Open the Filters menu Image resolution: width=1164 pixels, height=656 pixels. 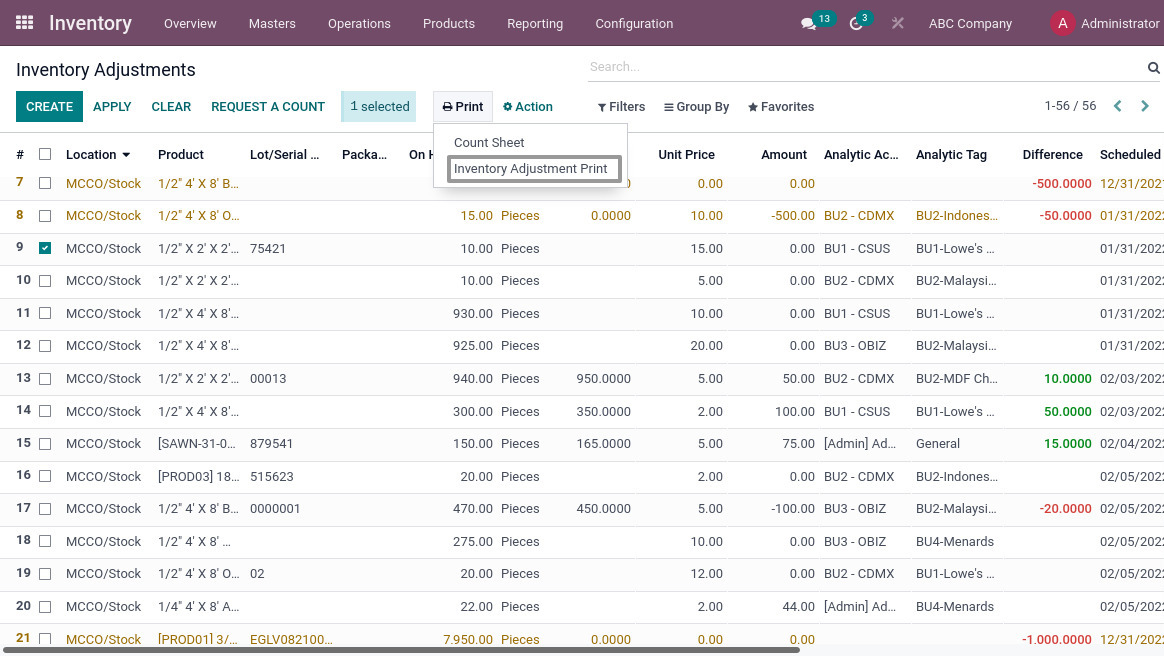pos(621,107)
